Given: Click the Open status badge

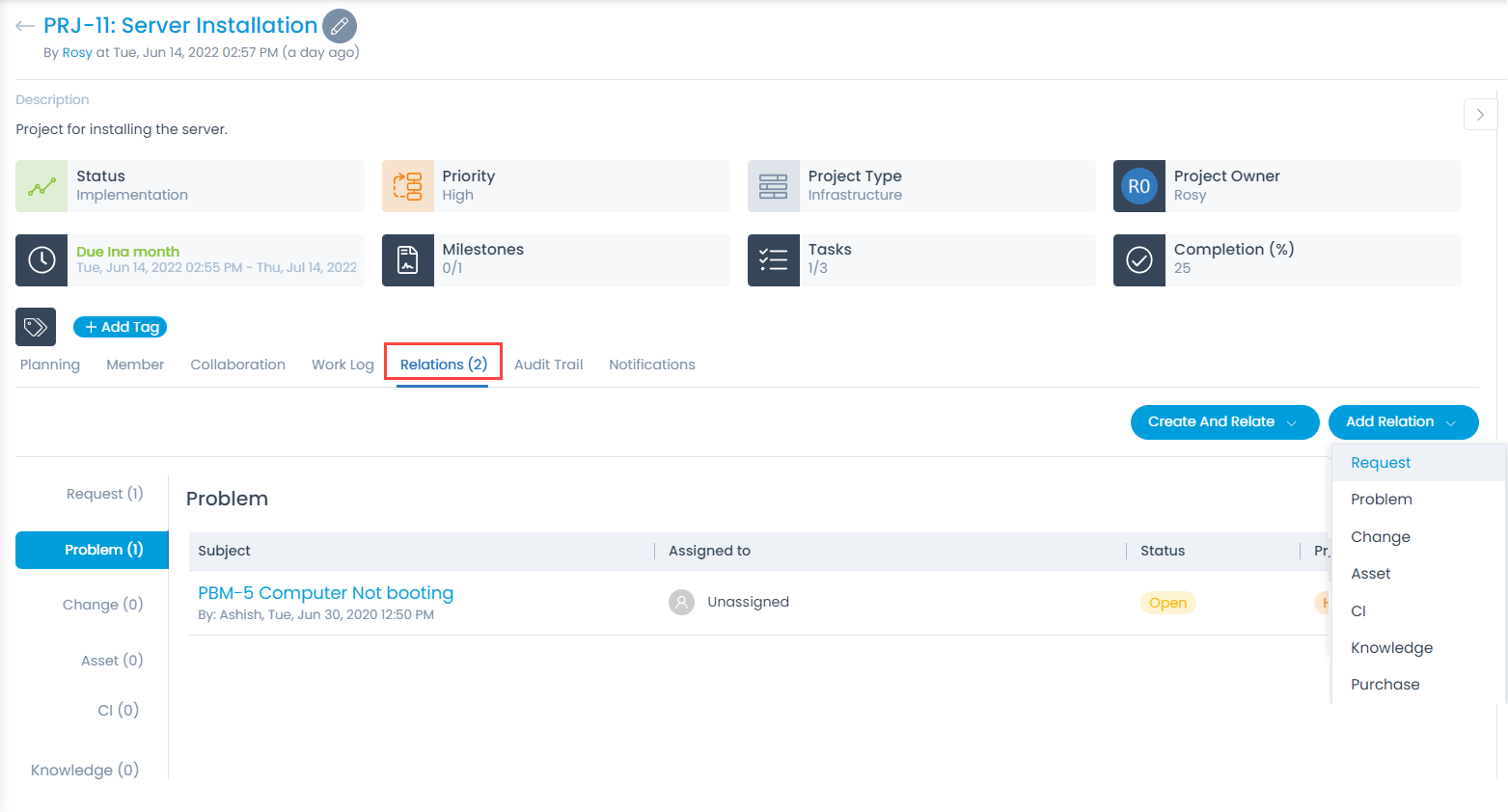Looking at the screenshot, I should (x=1167, y=602).
